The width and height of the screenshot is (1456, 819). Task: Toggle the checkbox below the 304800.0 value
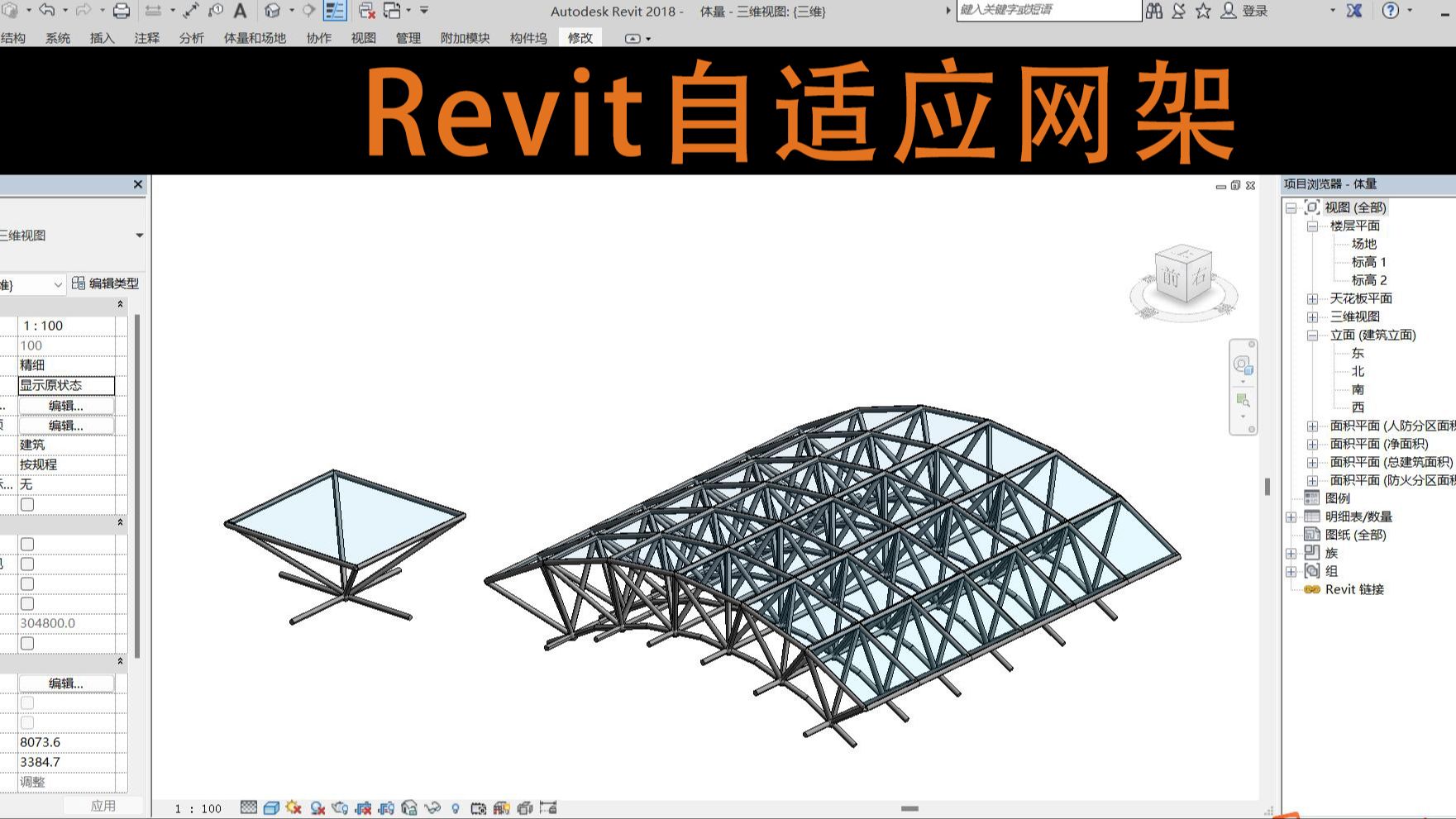pyautogui.click(x=27, y=643)
